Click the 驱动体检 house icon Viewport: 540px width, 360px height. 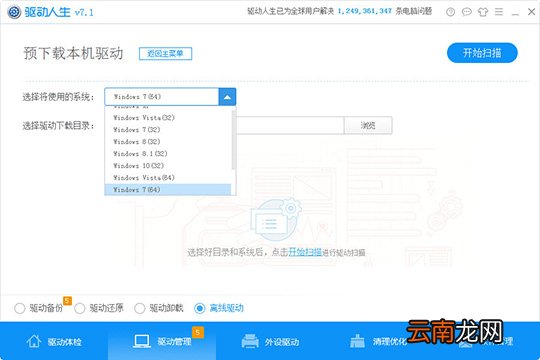tap(34, 341)
